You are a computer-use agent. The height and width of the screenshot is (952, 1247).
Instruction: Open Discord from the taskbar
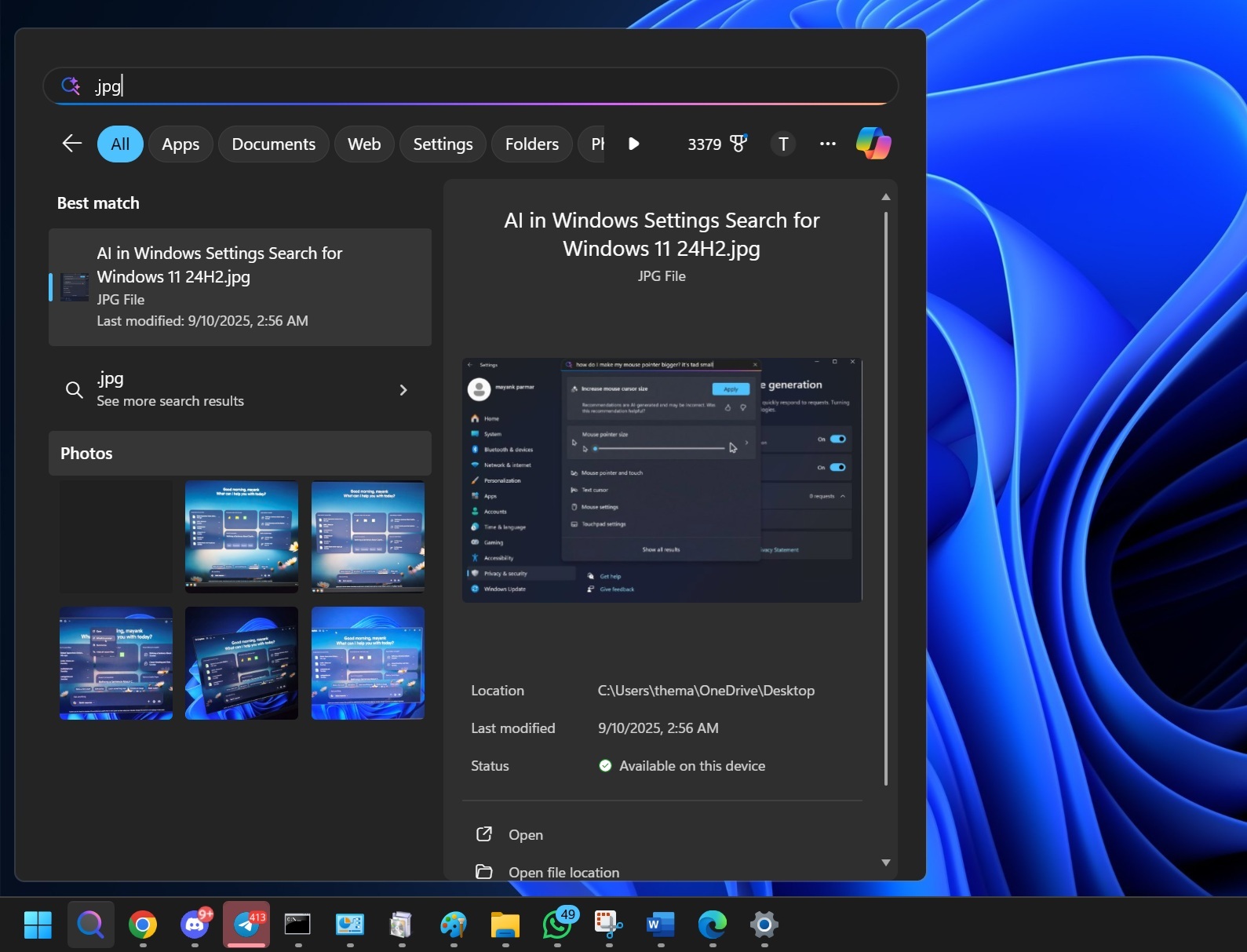[195, 925]
